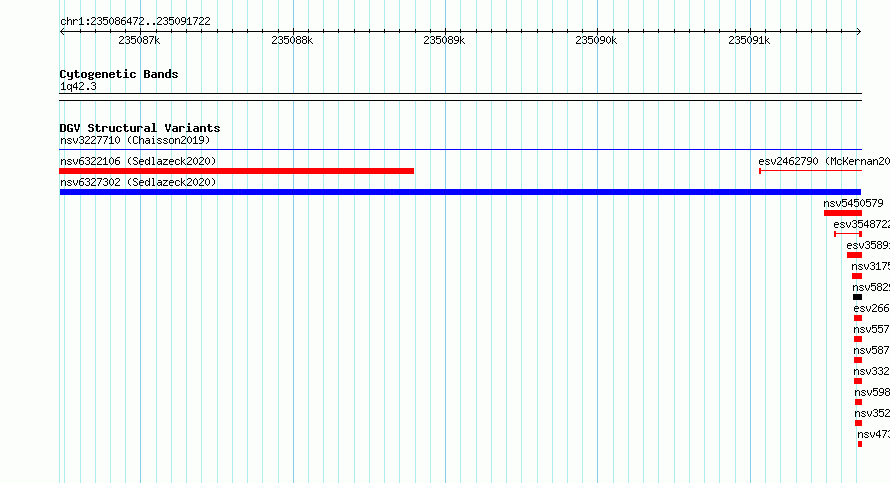
Task: Click the esv3548722 variant label
Action: pos(862,224)
